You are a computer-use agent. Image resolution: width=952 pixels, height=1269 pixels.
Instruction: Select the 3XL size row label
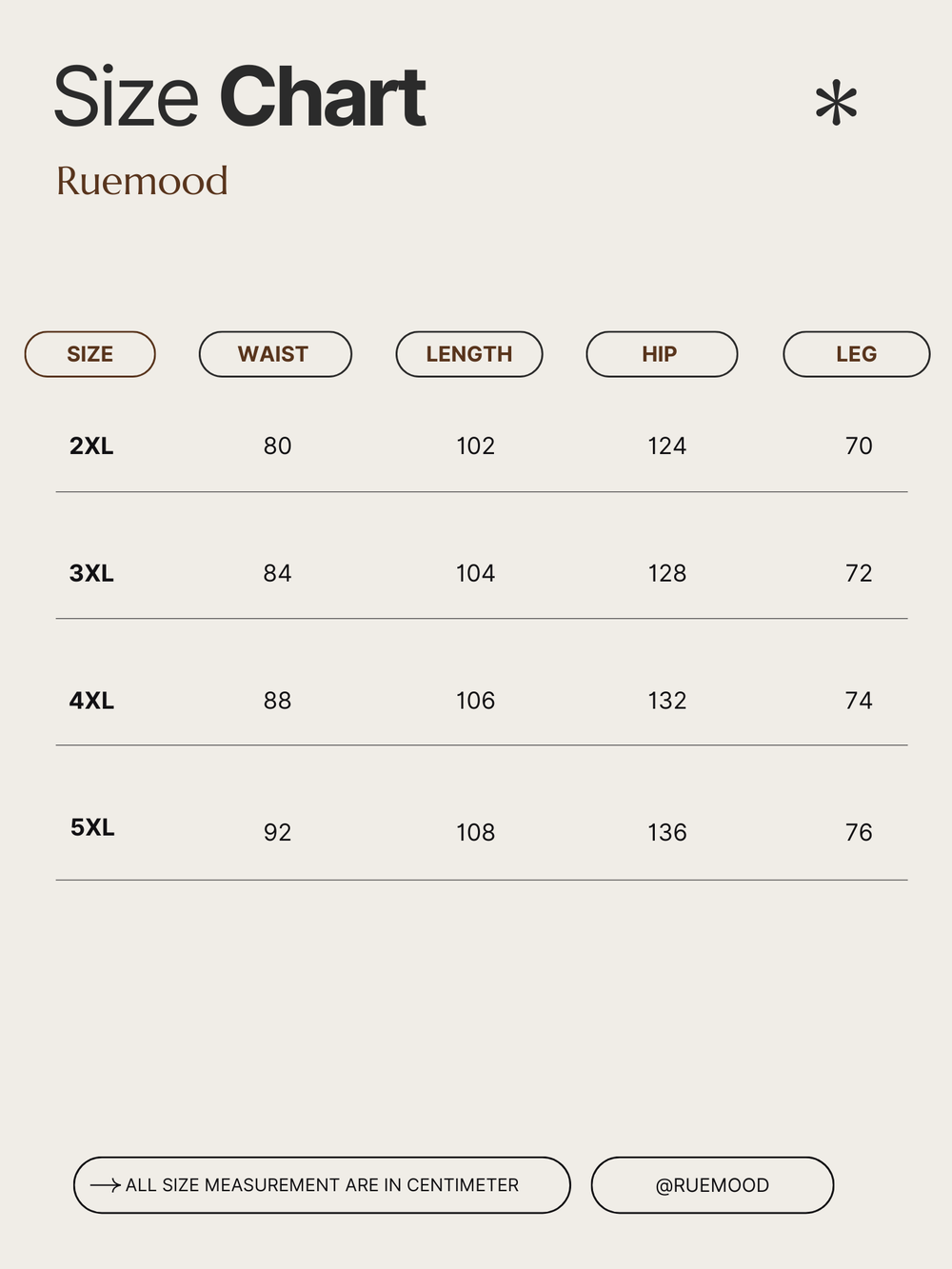pos(91,573)
